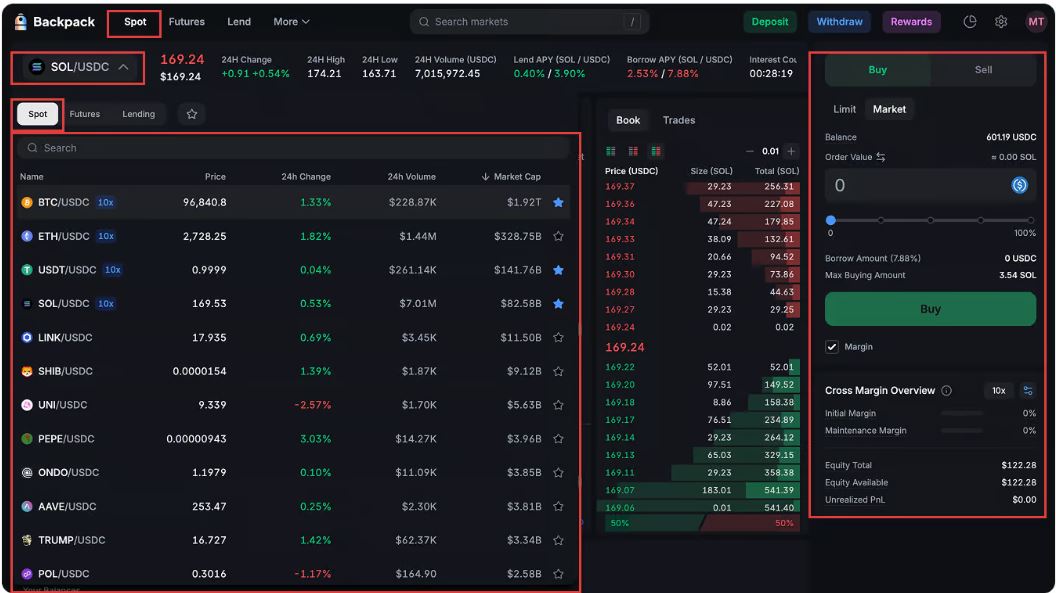Image resolution: width=1056 pixels, height=593 pixels.
Task: Click the favorites star filter tab
Action: [x=192, y=114]
